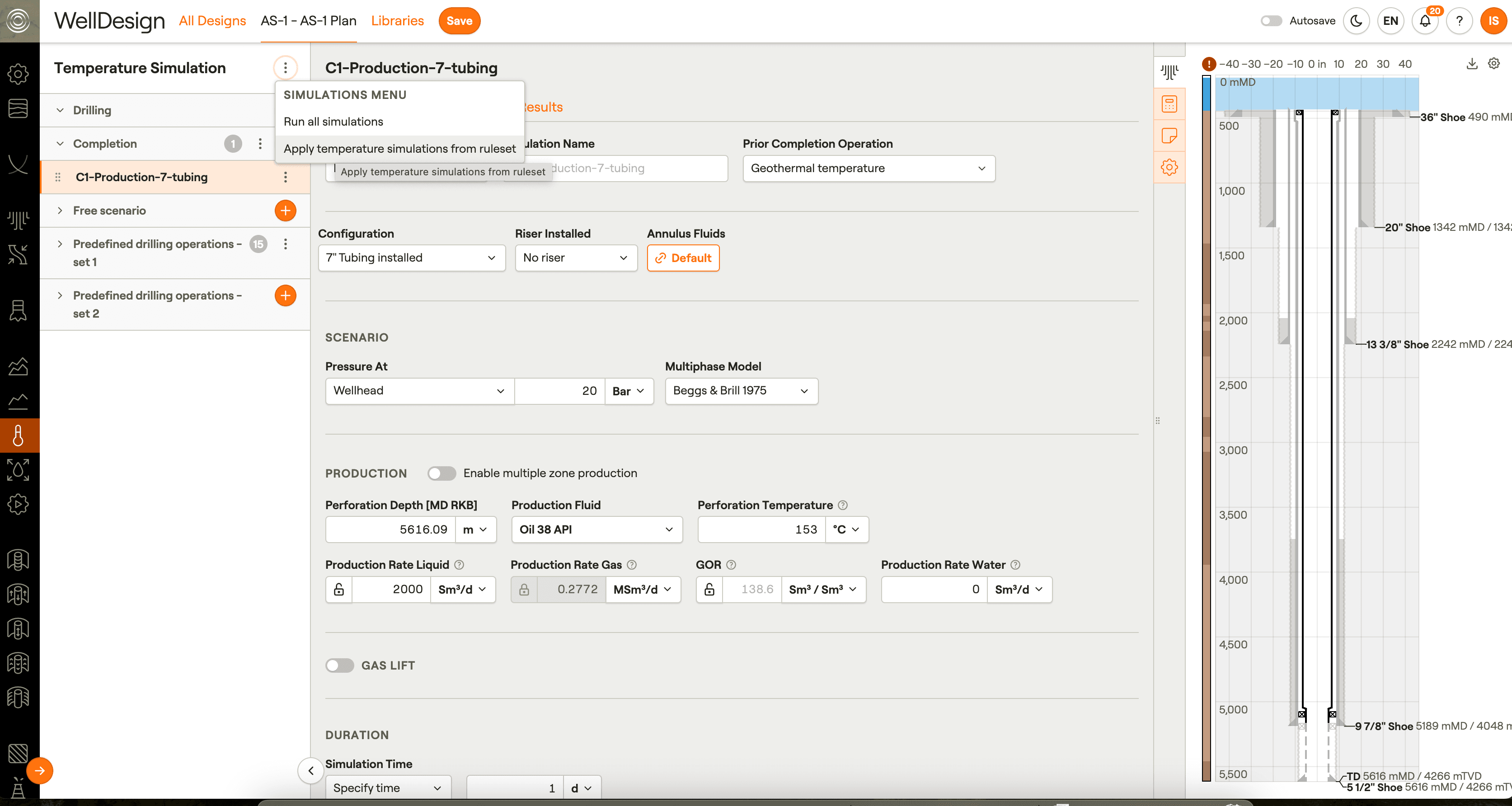The image size is (1512, 806).
Task: Download the well schematic image
Action: pos(1471,64)
